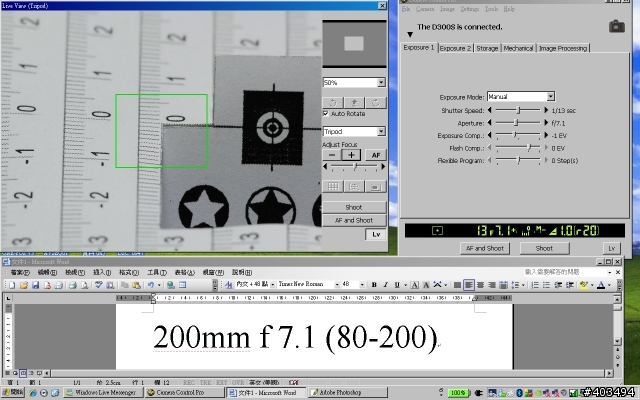The width and height of the screenshot is (640, 400).
Task: Open the Exposure Mode Manual dropdown
Action: 550,96
